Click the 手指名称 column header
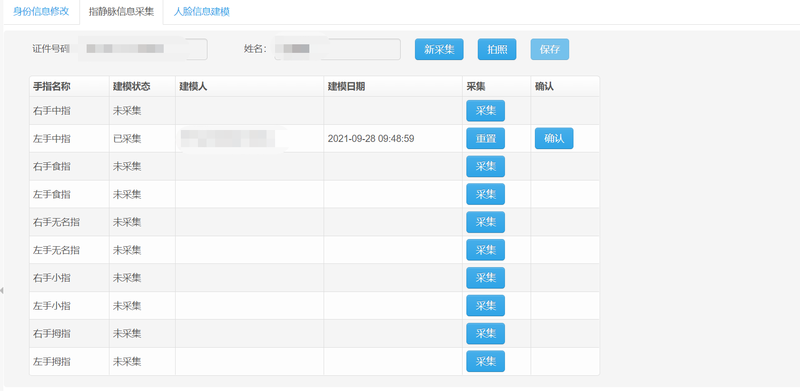The width and height of the screenshot is (800, 391). (x=69, y=86)
